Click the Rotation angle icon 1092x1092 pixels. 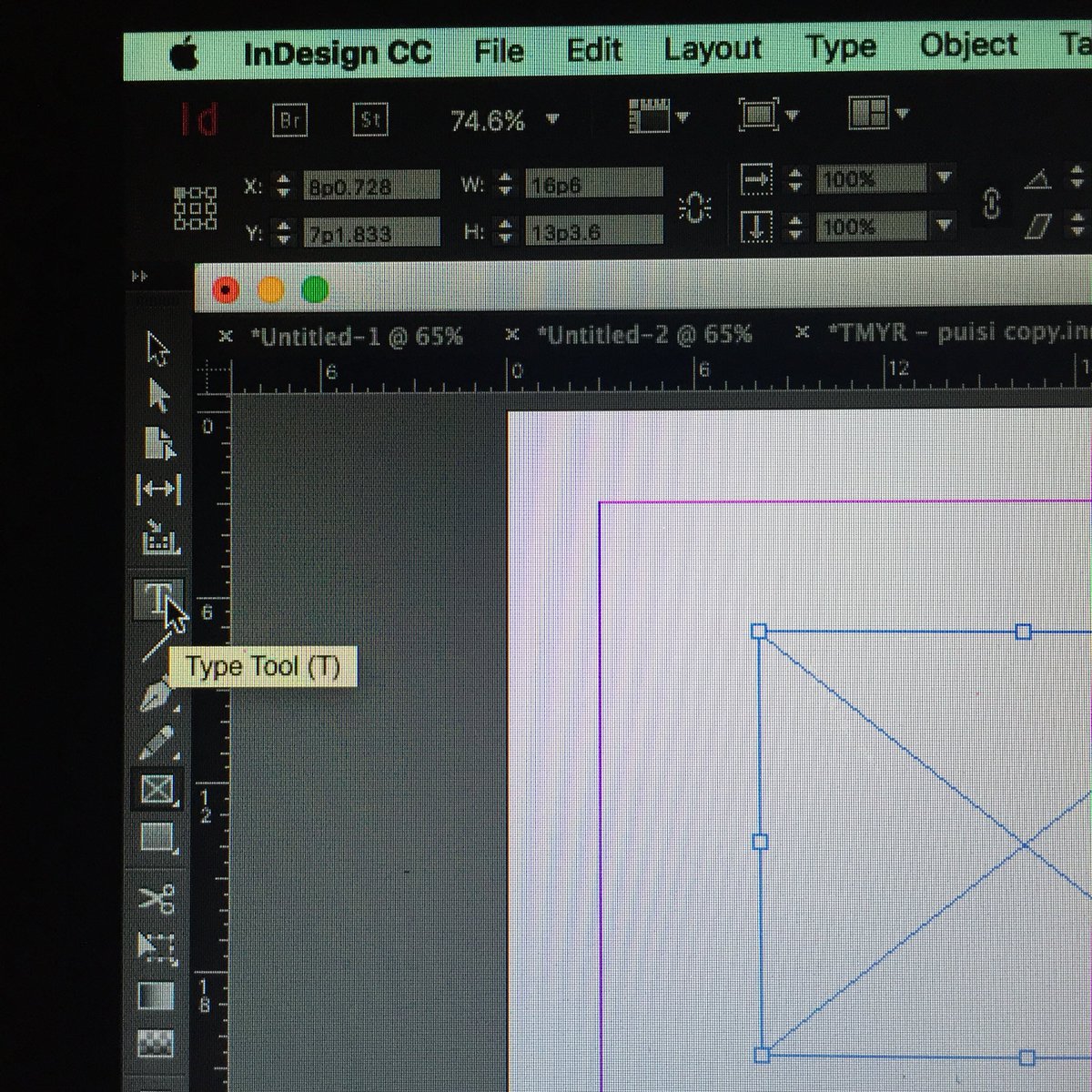coord(1038,179)
